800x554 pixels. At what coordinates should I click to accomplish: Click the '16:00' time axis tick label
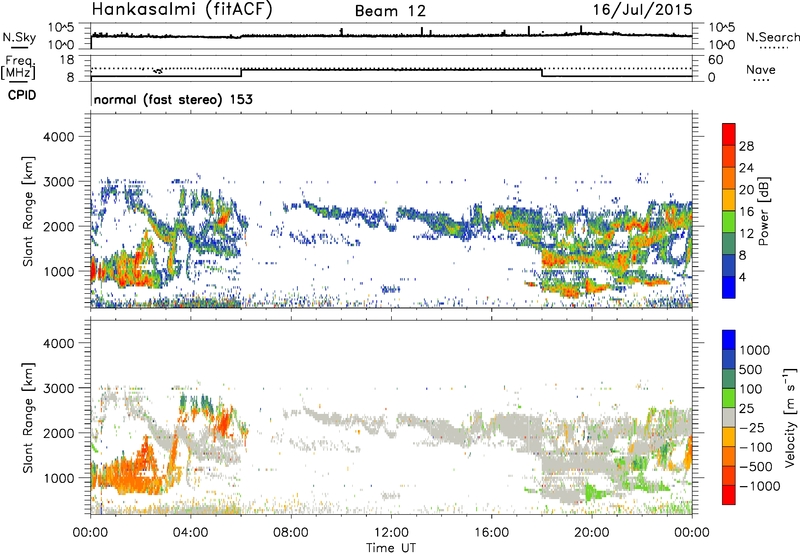(x=491, y=533)
